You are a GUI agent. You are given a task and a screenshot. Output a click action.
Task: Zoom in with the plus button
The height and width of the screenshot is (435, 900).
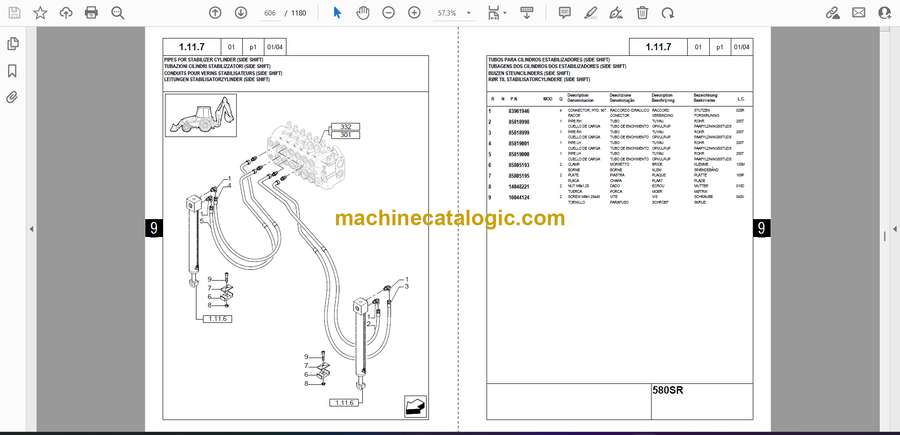tap(414, 13)
